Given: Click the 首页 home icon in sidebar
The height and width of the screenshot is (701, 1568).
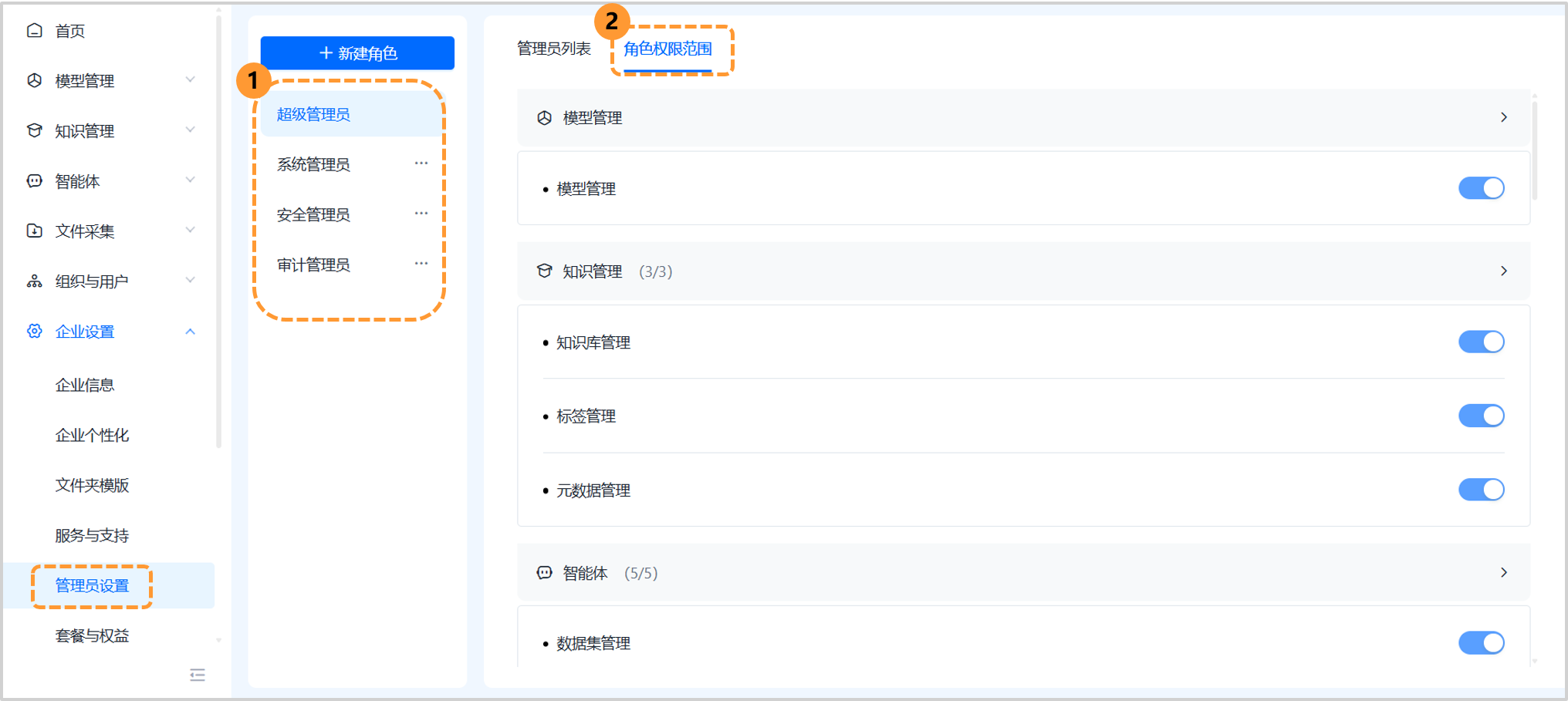Looking at the screenshot, I should click(34, 31).
